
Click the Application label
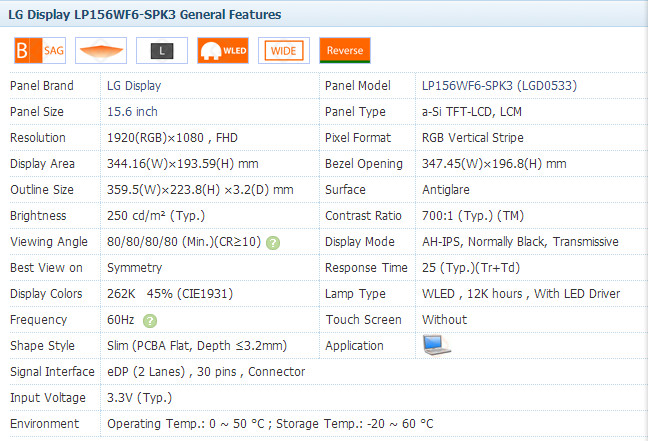click(x=354, y=346)
